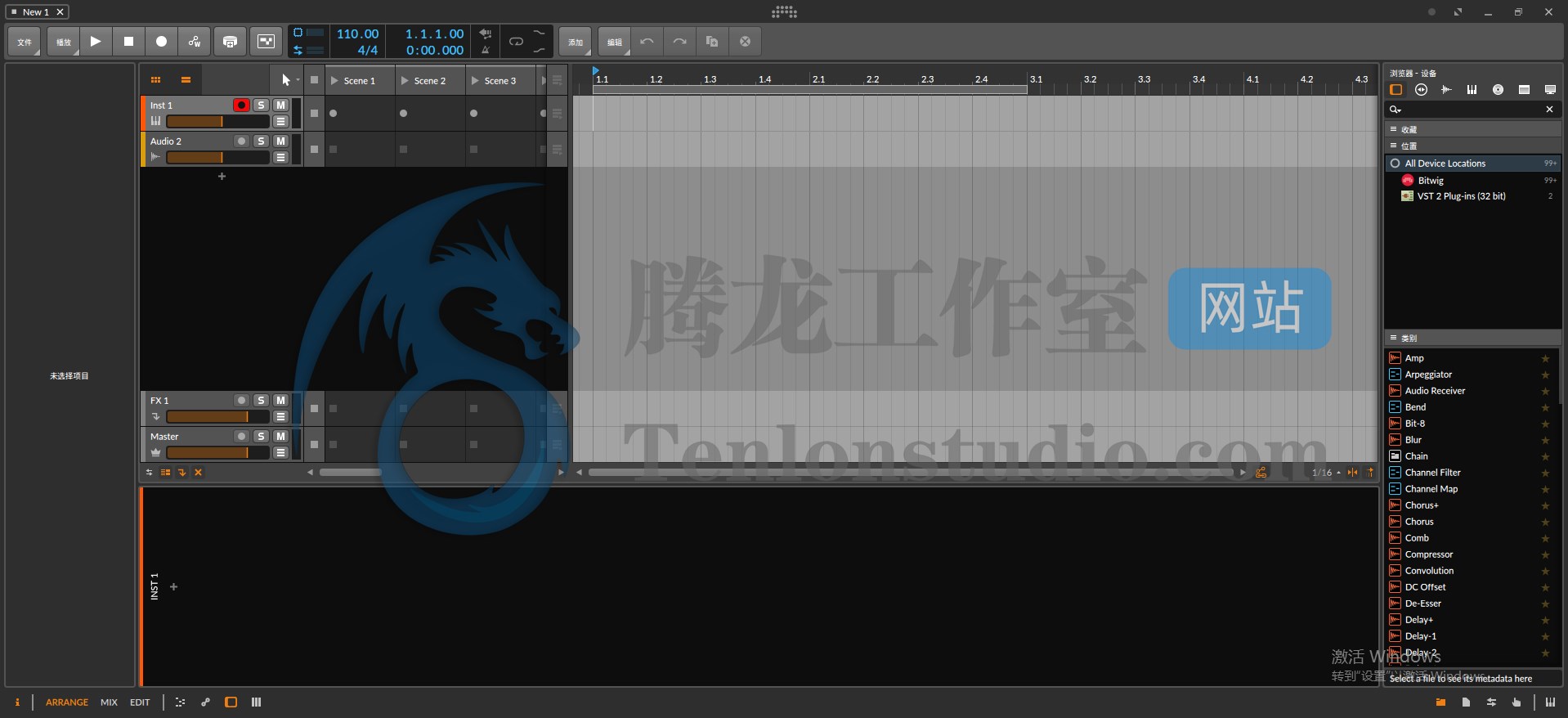Switch to EDIT view
This screenshot has height=718, width=1568.
pos(140,702)
